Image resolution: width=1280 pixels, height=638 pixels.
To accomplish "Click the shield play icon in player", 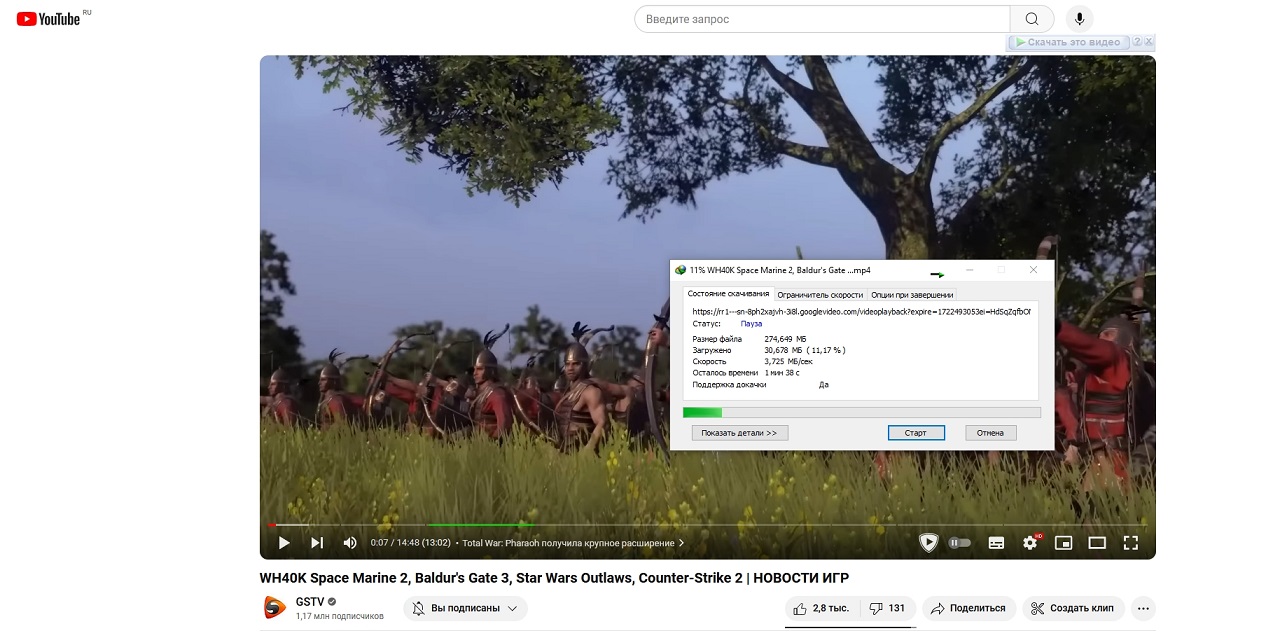I will click(929, 543).
